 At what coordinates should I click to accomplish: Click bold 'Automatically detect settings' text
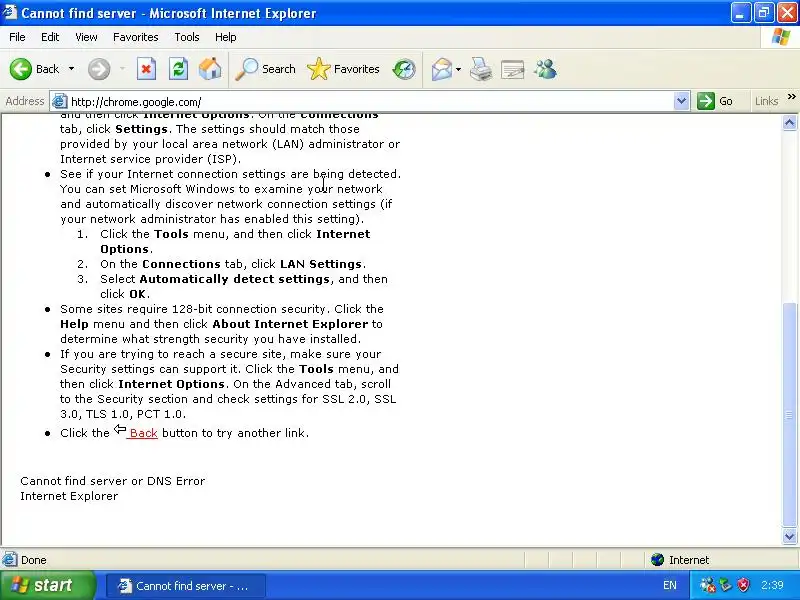coord(235,279)
